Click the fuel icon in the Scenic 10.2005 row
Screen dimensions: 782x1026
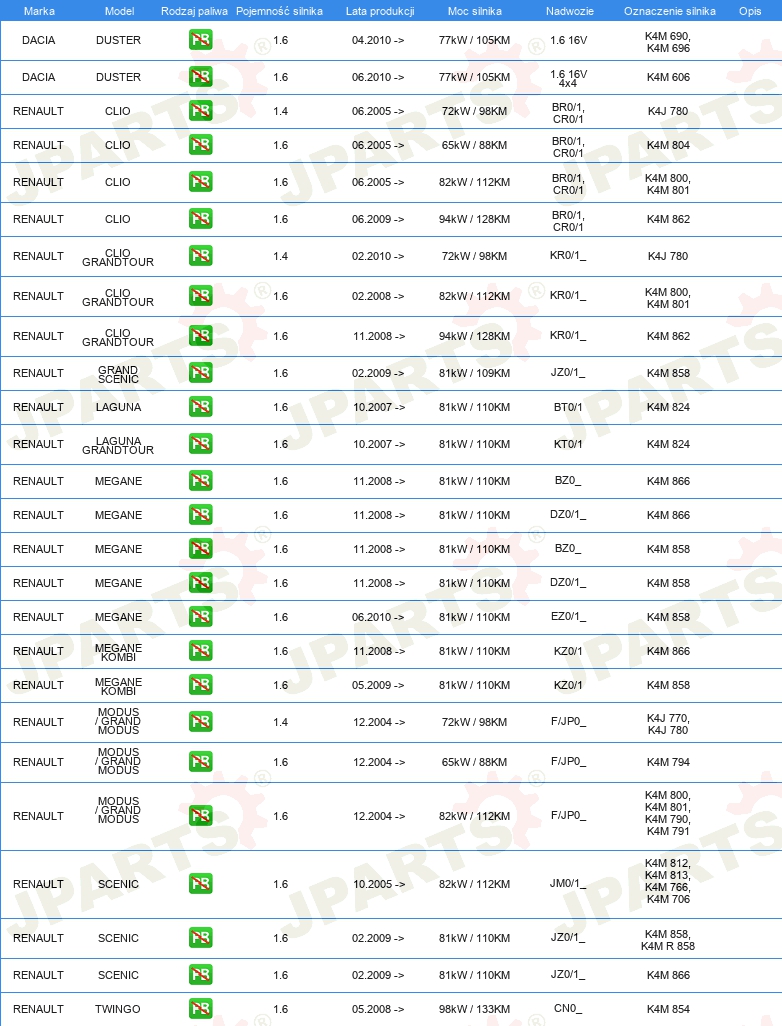200,885
